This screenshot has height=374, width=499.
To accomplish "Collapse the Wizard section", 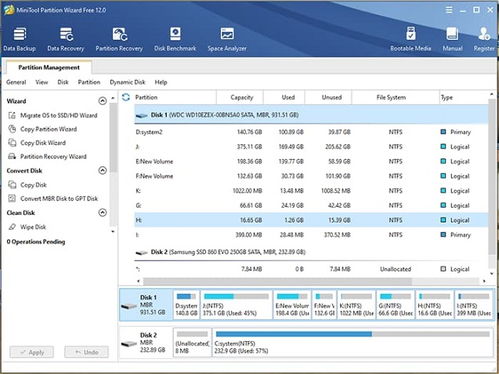I will (x=103, y=101).
